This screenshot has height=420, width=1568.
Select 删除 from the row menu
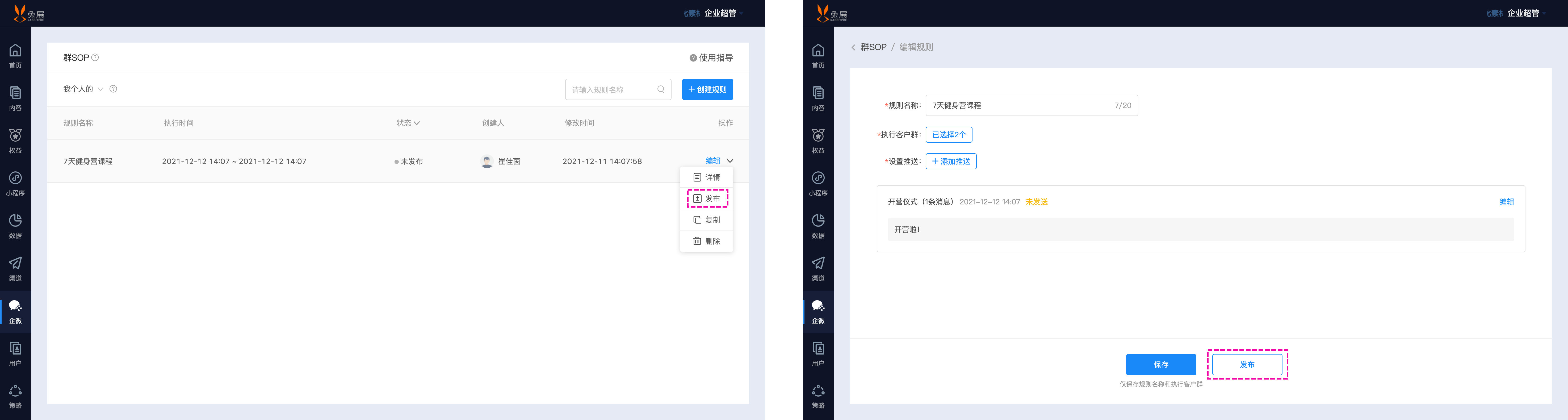coord(707,241)
